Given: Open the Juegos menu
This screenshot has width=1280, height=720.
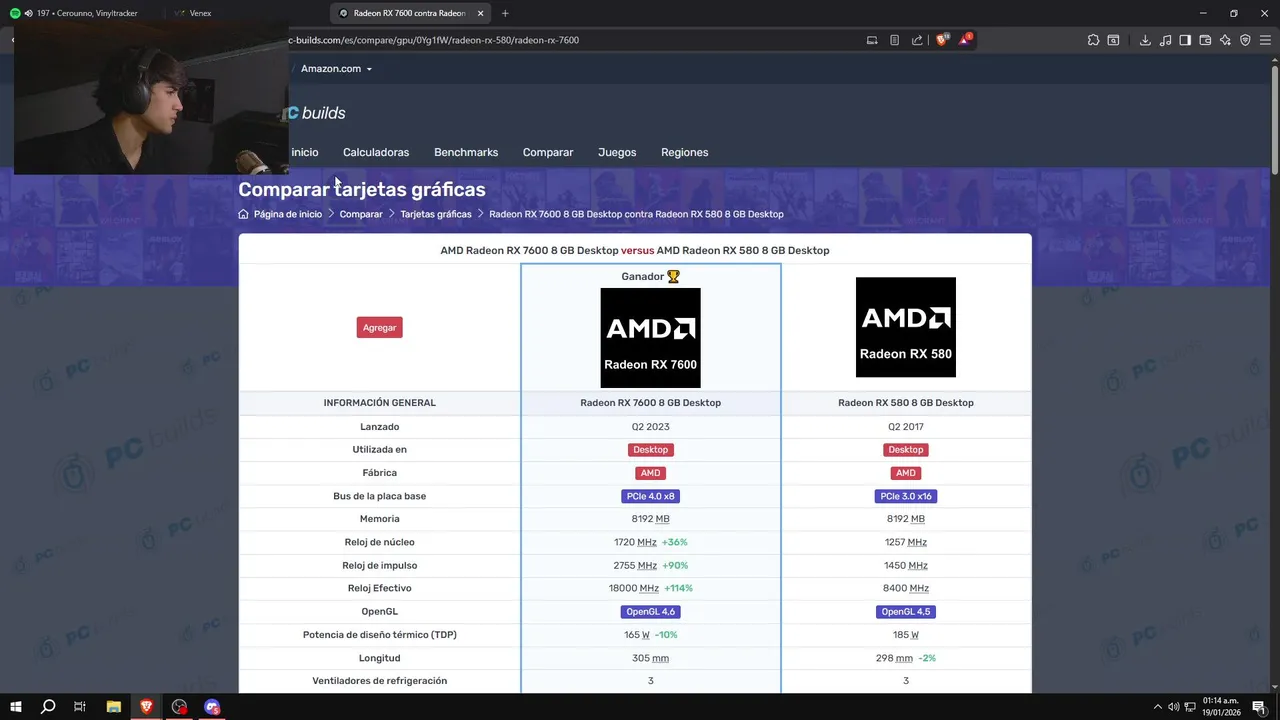Looking at the screenshot, I should point(617,152).
